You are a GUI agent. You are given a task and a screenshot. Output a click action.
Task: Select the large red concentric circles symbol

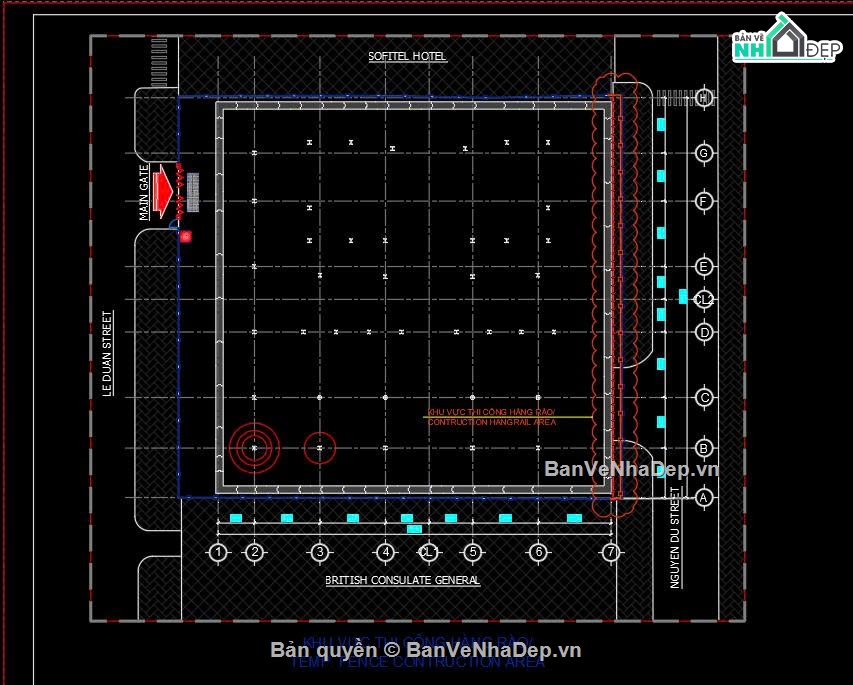pos(254,448)
